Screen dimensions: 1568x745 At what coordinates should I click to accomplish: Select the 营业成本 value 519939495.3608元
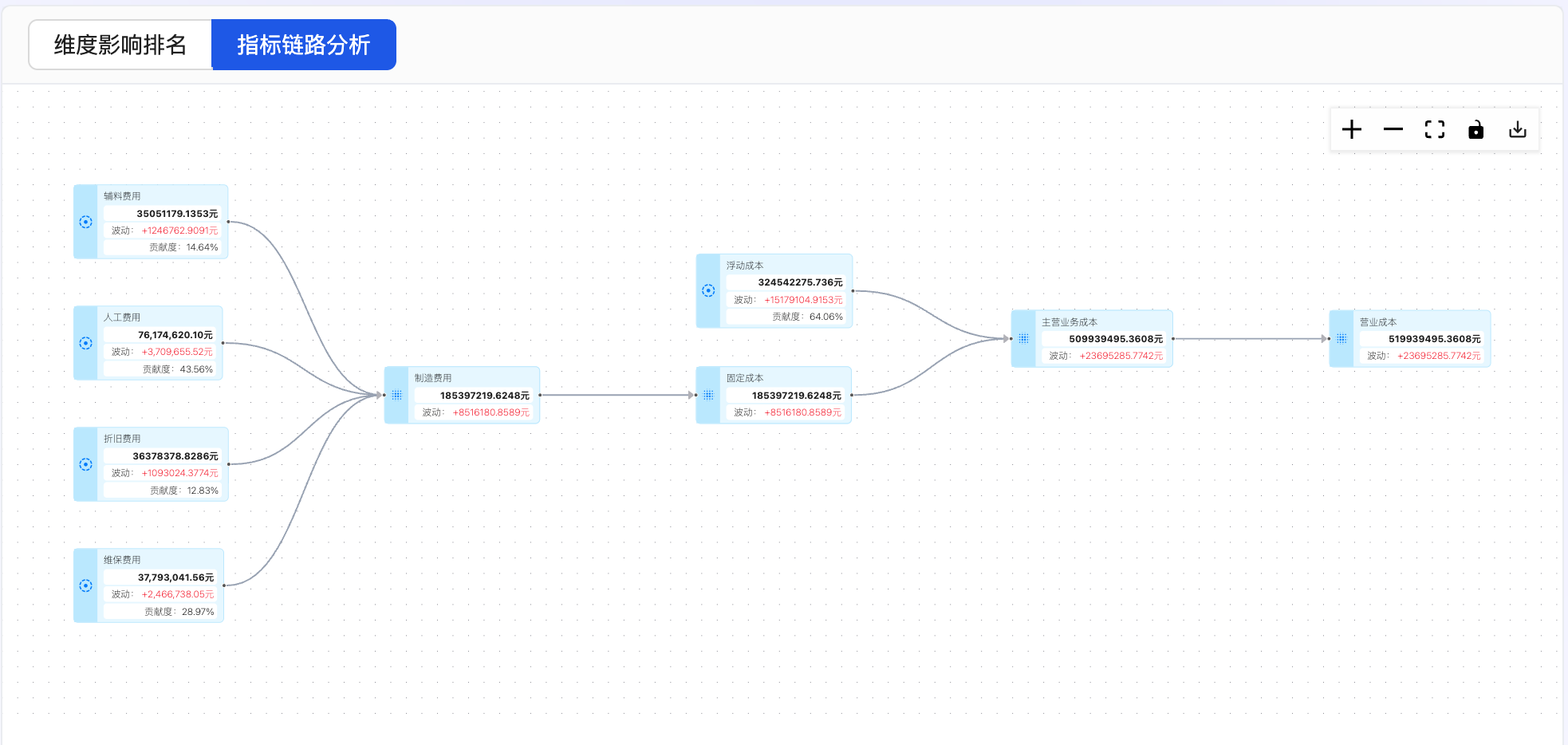click(x=1434, y=339)
